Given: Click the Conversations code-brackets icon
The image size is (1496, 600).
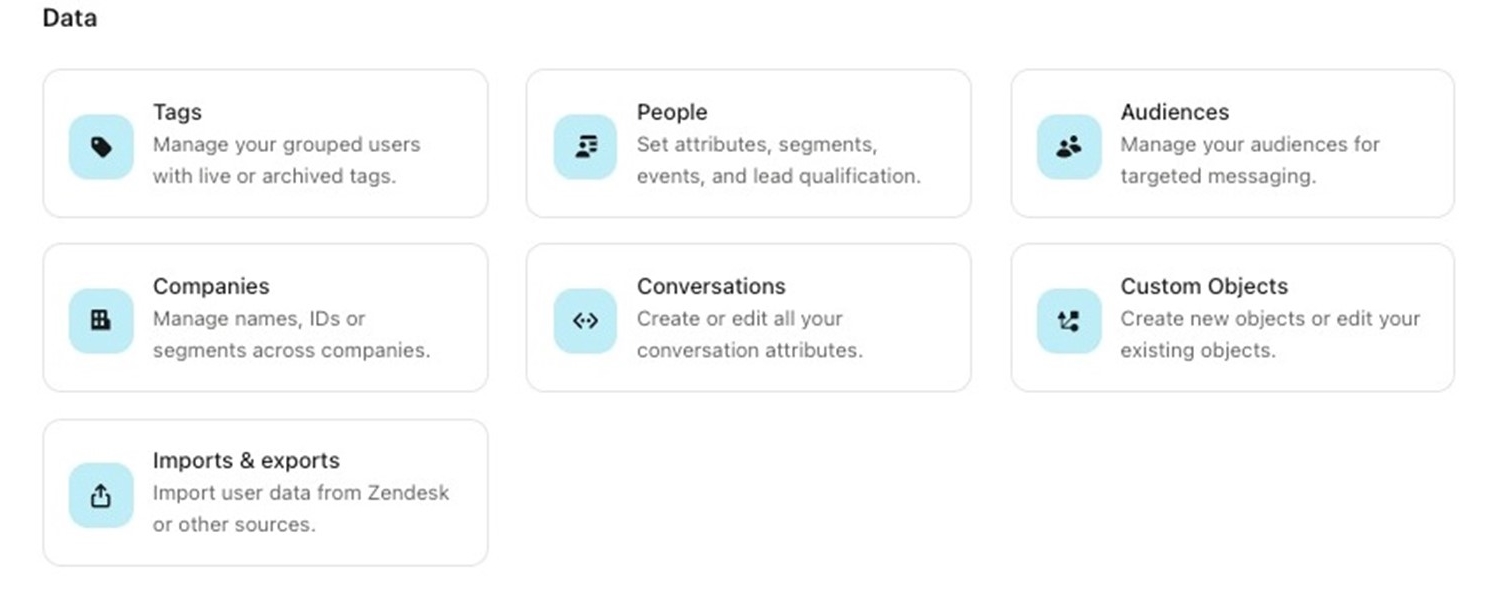Looking at the screenshot, I should pos(585,321).
